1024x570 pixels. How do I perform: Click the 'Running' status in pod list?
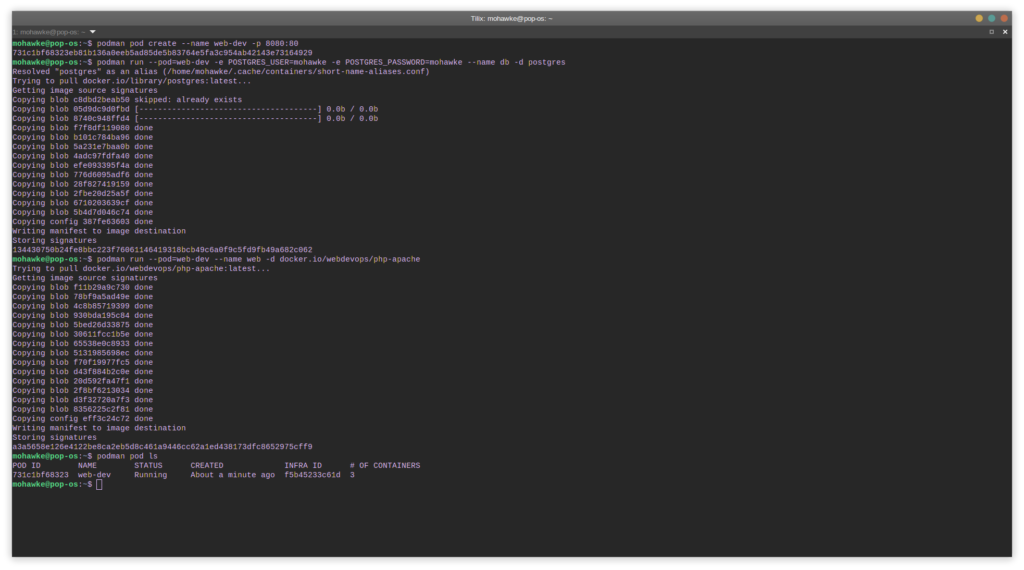point(151,475)
